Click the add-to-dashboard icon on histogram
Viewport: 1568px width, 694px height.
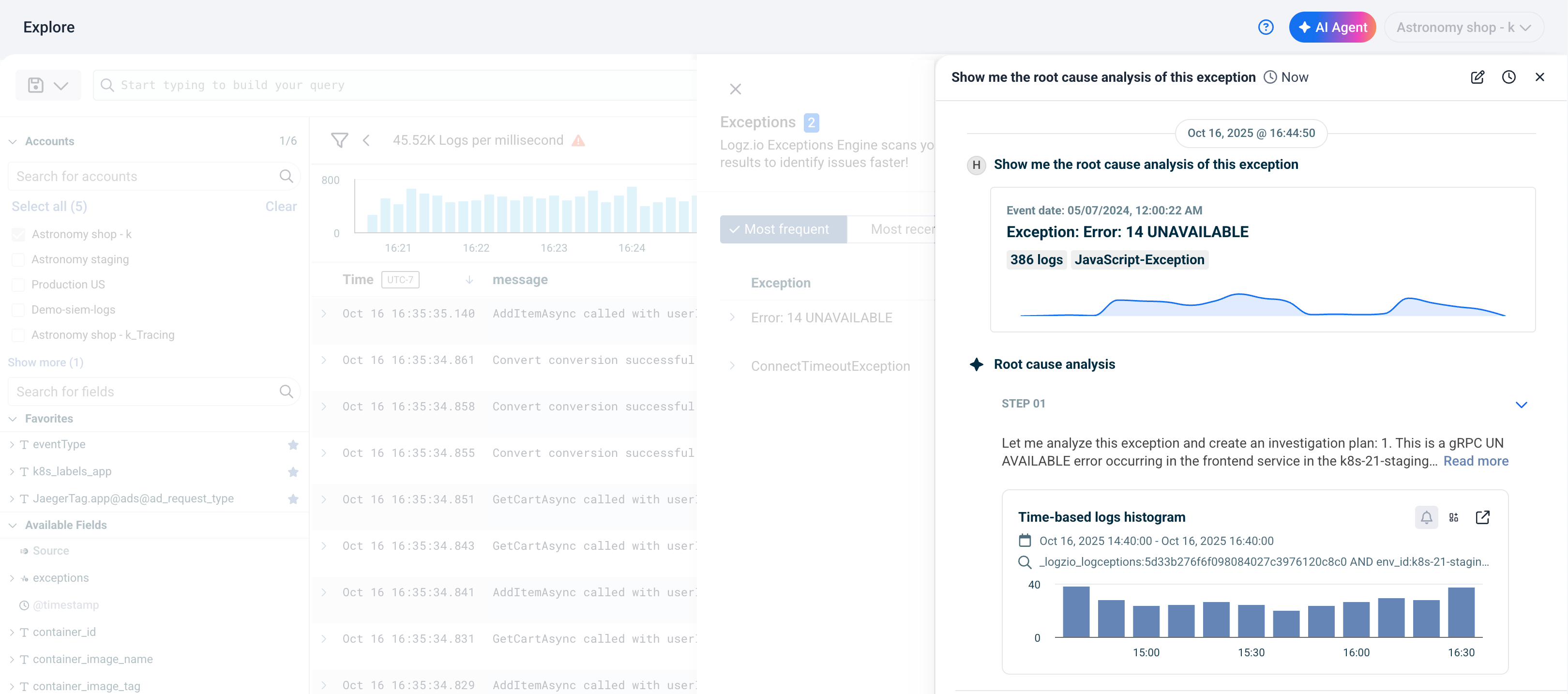tap(1454, 517)
